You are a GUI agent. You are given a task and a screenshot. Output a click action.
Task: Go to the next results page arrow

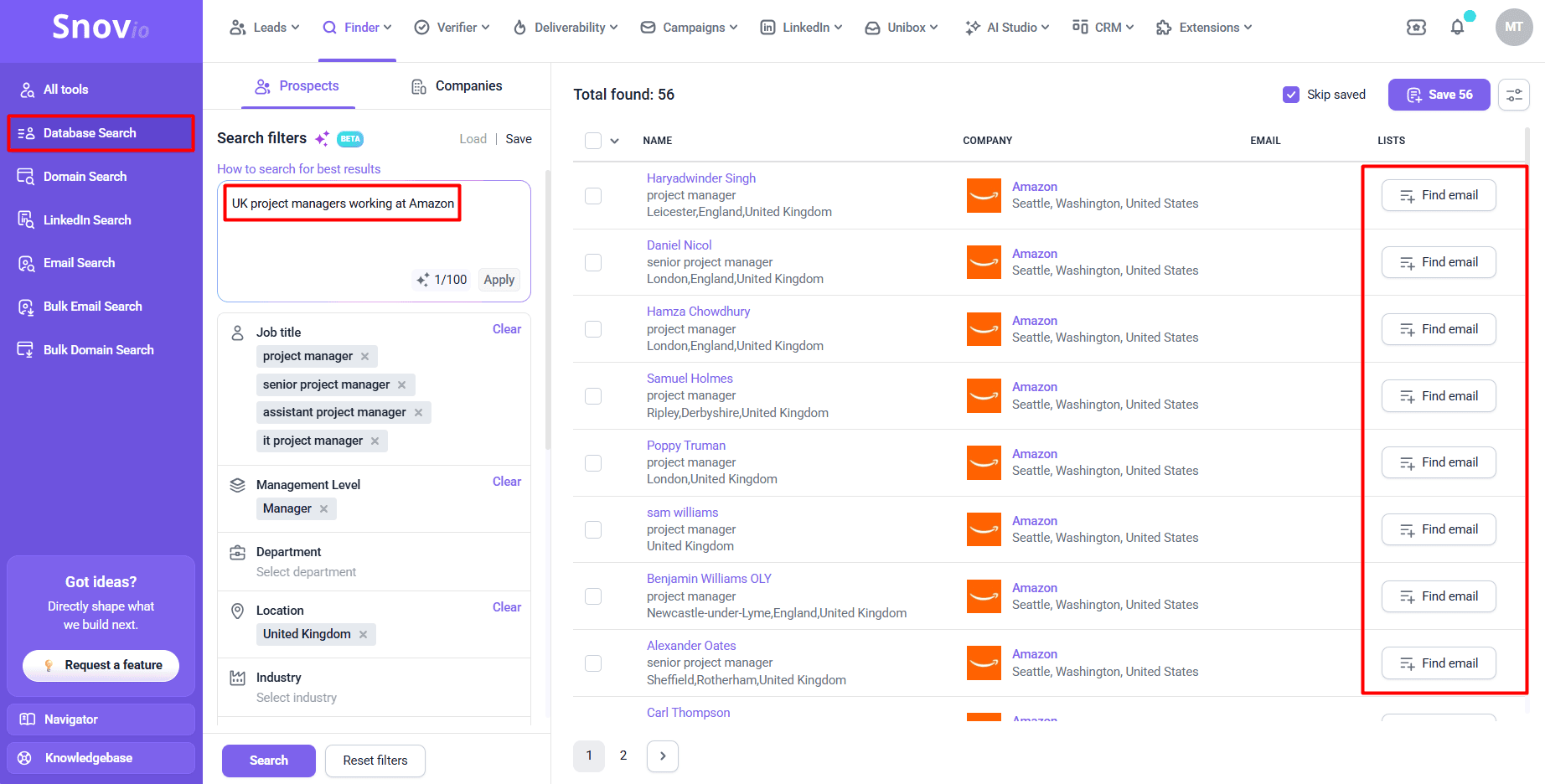click(x=663, y=756)
